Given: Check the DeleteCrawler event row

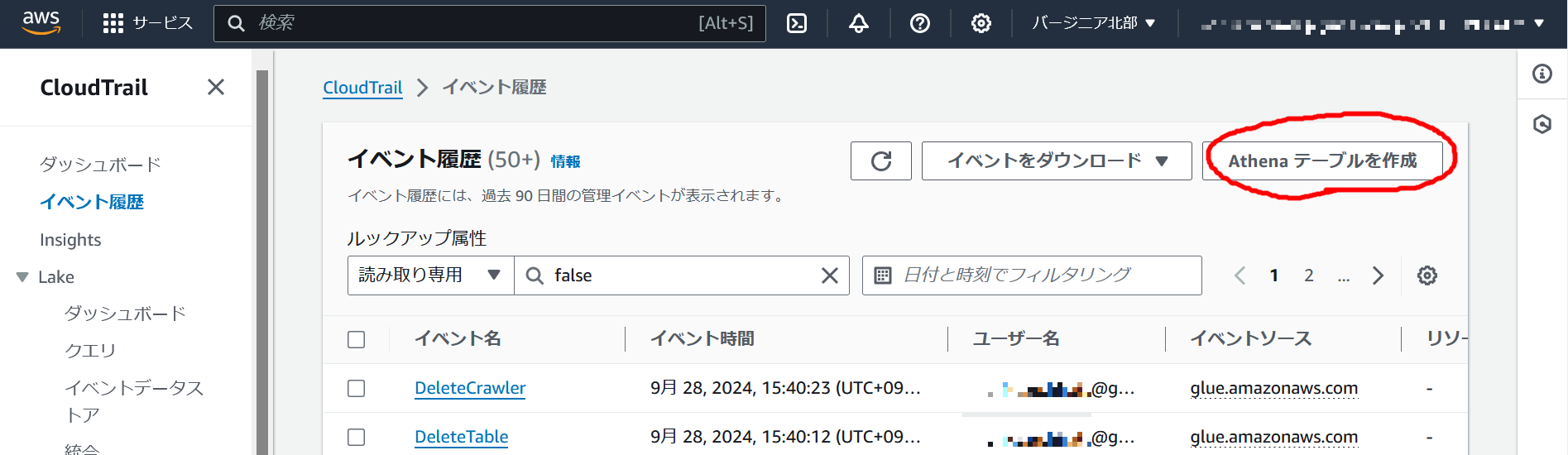Looking at the screenshot, I should coord(357,388).
